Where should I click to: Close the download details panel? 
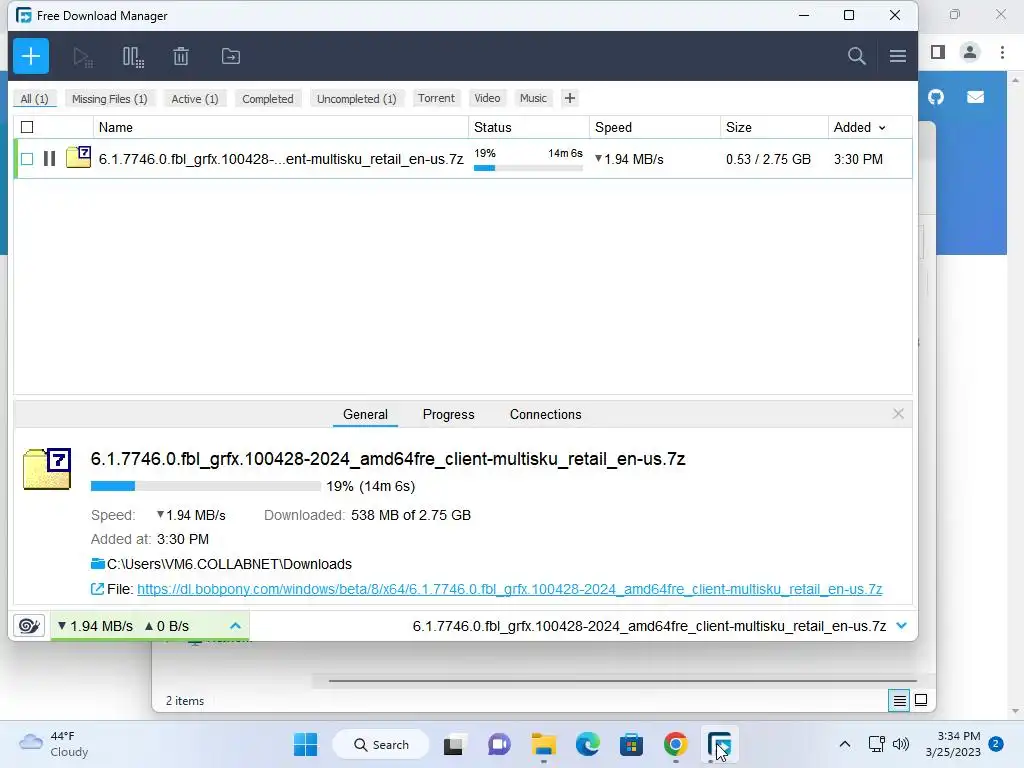click(x=898, y=414)
